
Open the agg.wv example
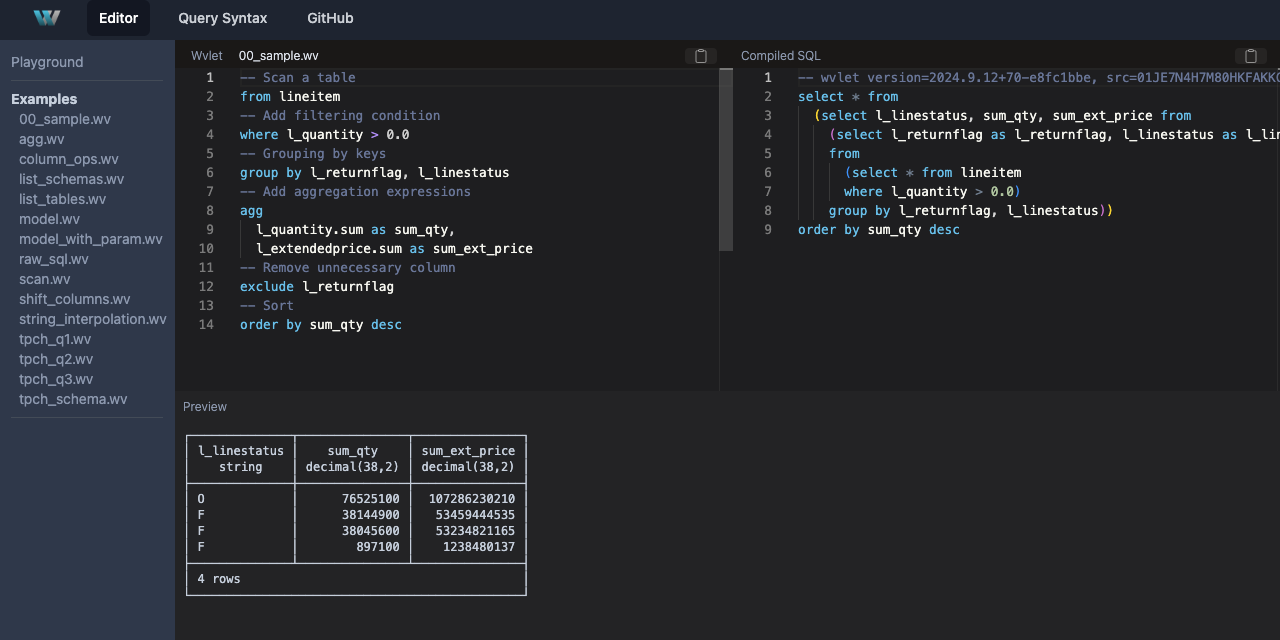(x=41, y=139)
